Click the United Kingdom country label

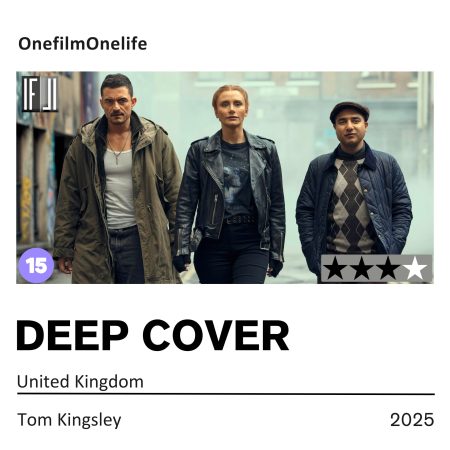[80, 381]
